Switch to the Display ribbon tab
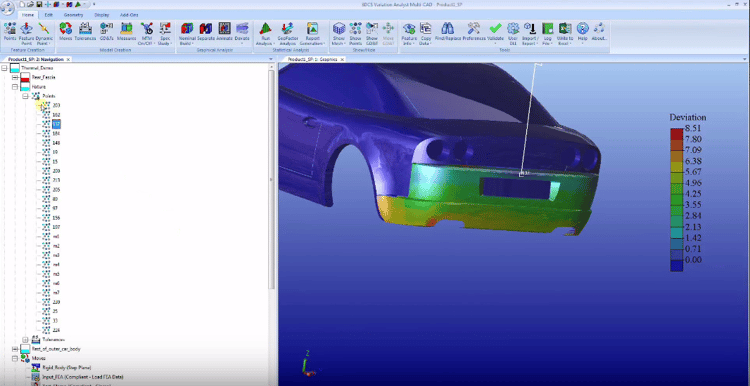The image size is (750, 386). pyautogui.click(x=101, y=15)
